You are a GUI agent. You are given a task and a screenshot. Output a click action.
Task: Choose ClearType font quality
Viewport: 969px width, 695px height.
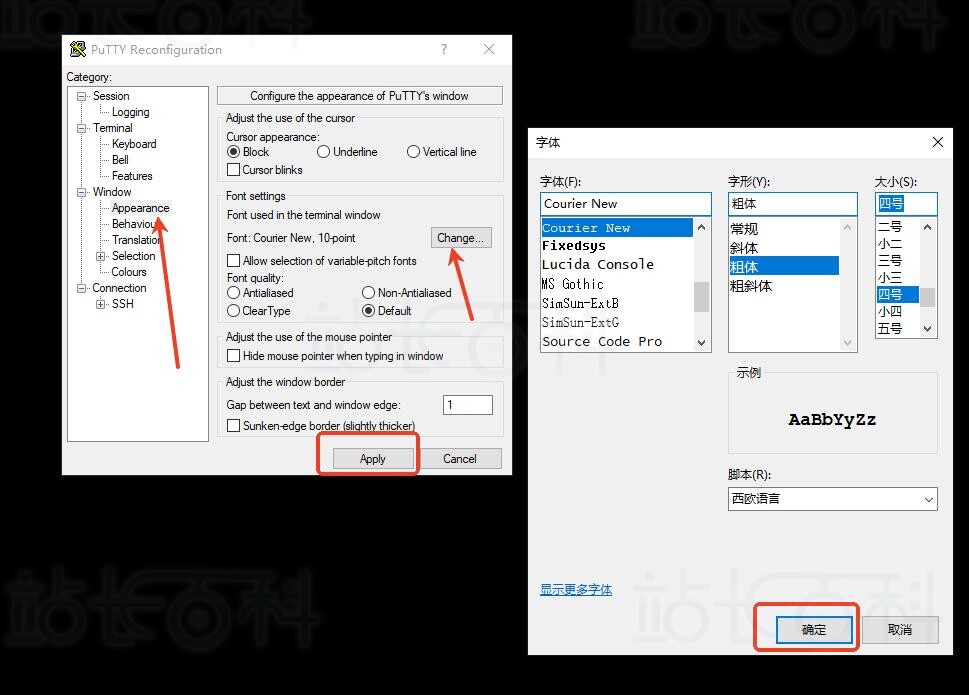click(x=234, y=311)
